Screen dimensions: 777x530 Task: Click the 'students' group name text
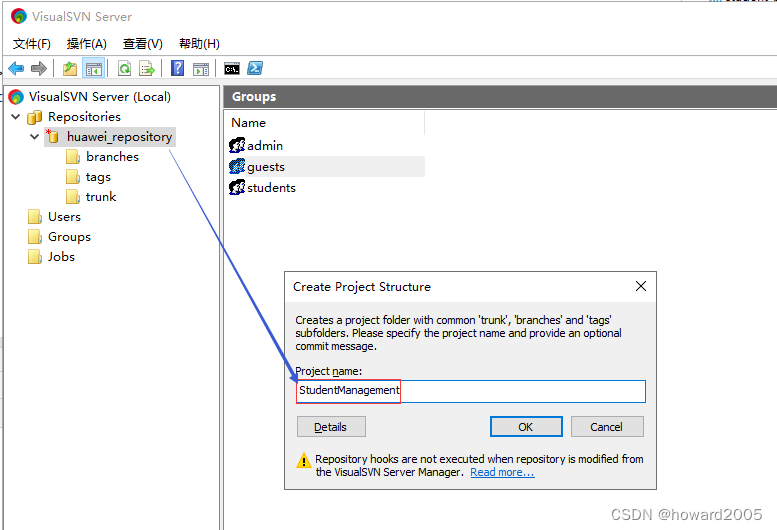272,188
